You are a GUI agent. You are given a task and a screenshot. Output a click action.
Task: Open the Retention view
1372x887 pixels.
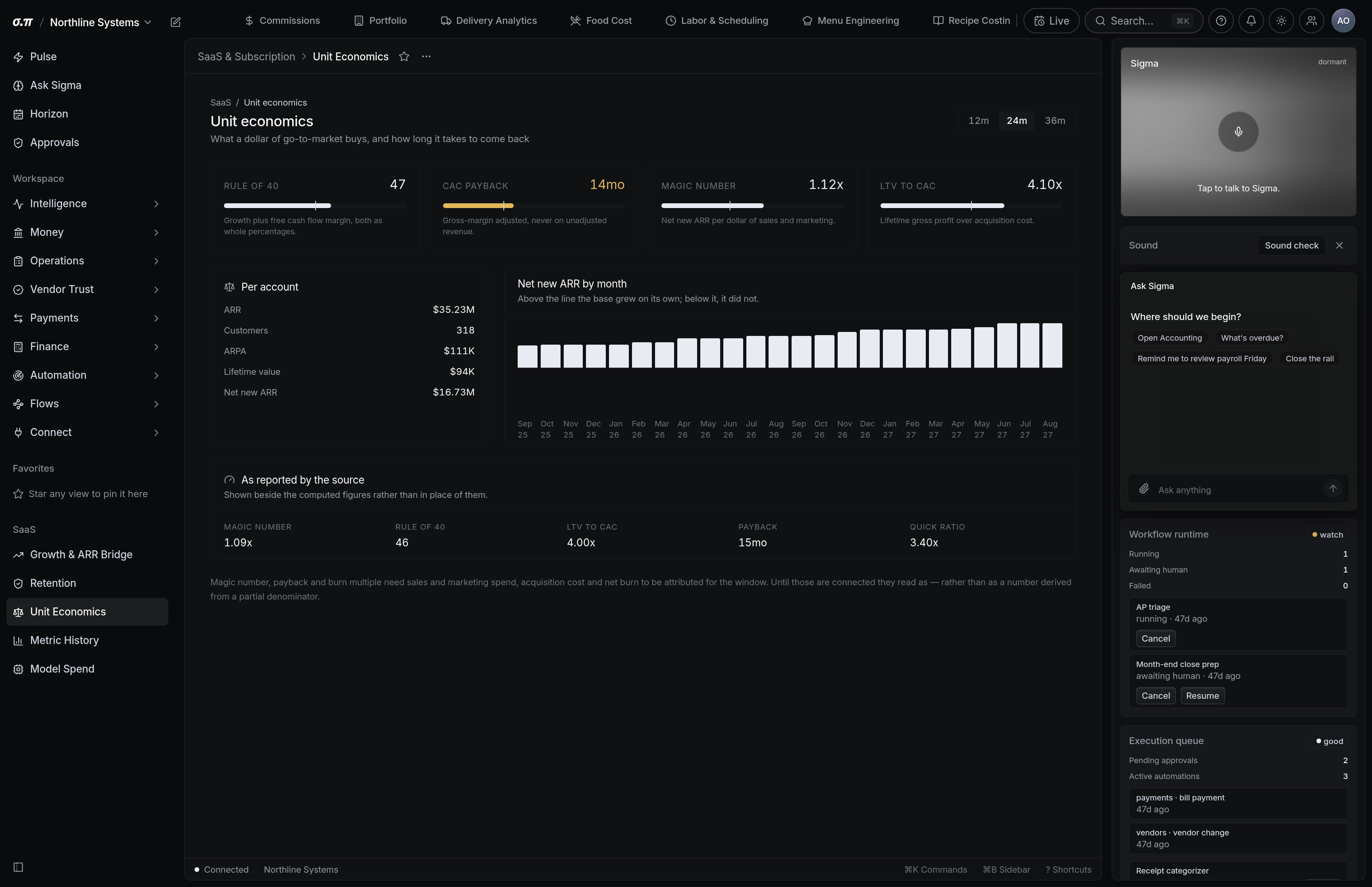[87, 584]
